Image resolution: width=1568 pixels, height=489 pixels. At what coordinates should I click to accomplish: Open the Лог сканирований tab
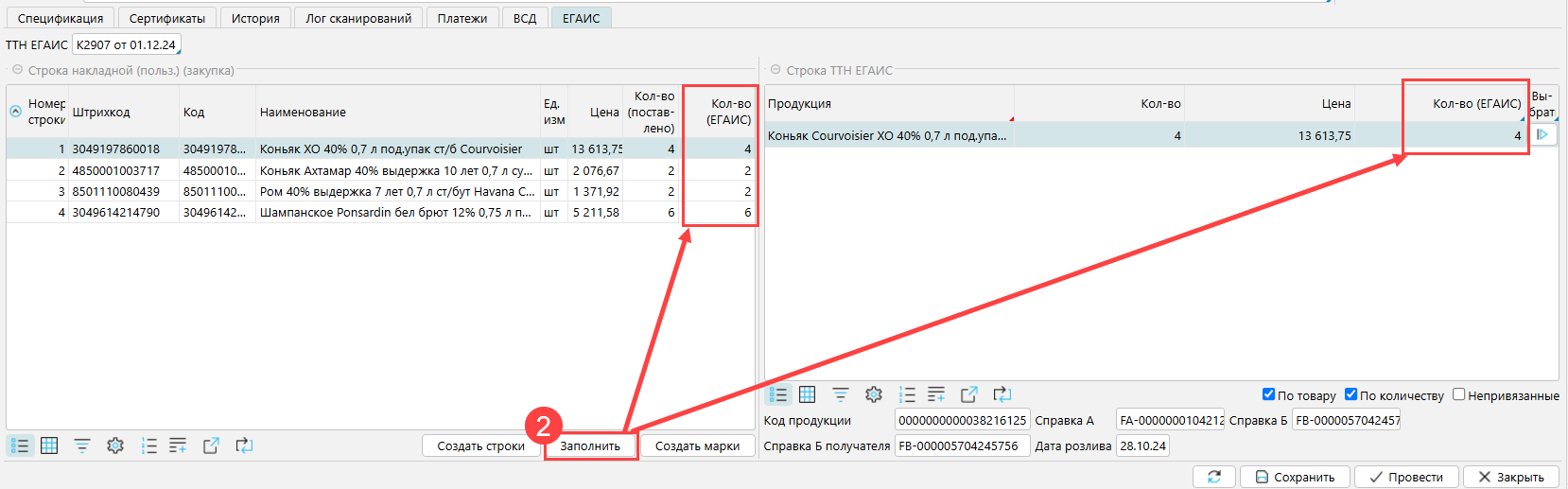tap(358, 18)
